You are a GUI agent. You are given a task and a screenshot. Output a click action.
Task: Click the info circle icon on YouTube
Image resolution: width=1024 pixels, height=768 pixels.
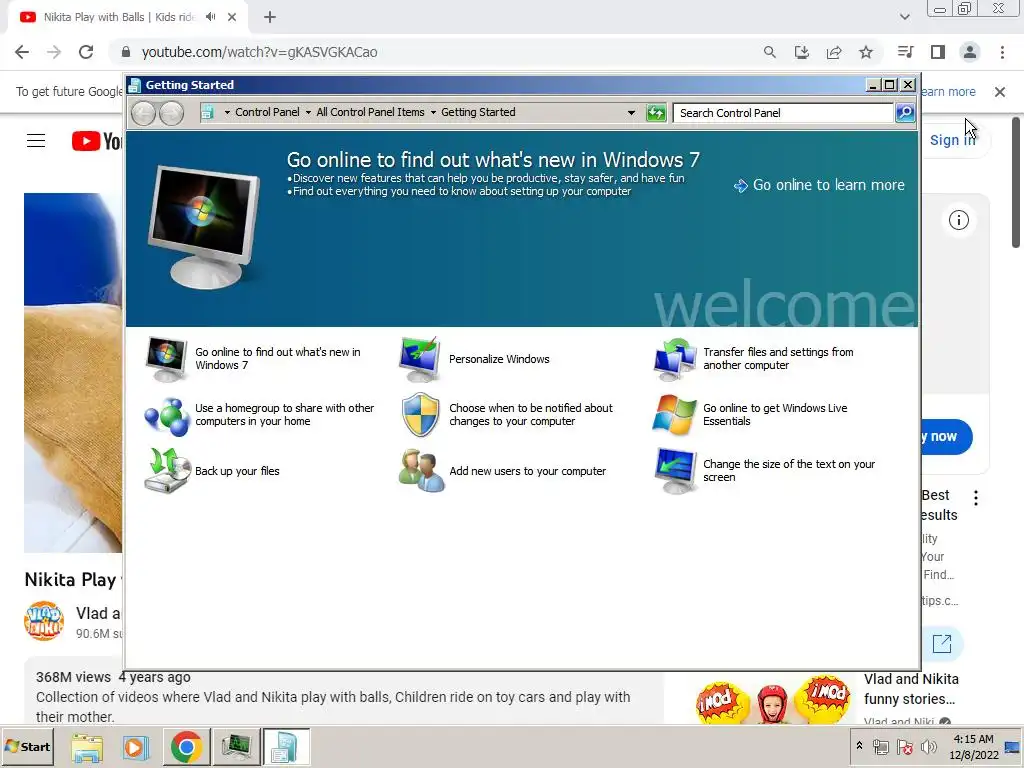coord(958,220)
